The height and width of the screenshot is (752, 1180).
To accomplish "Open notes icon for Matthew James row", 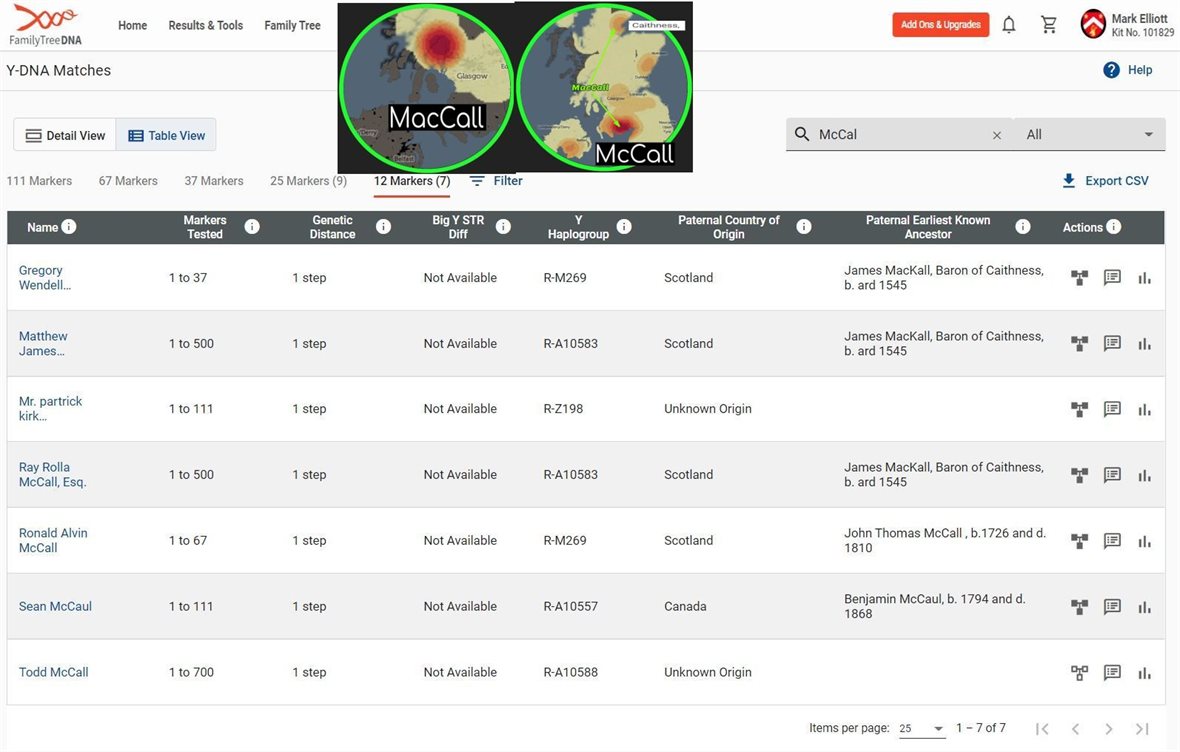I will [1112, 344].
